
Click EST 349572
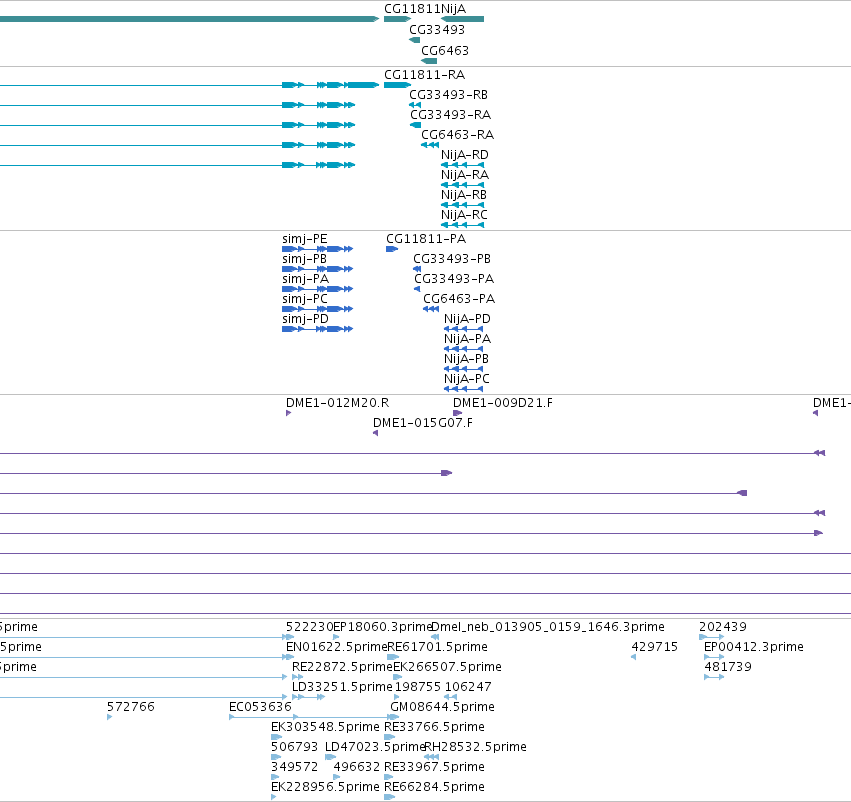[275, 777]
